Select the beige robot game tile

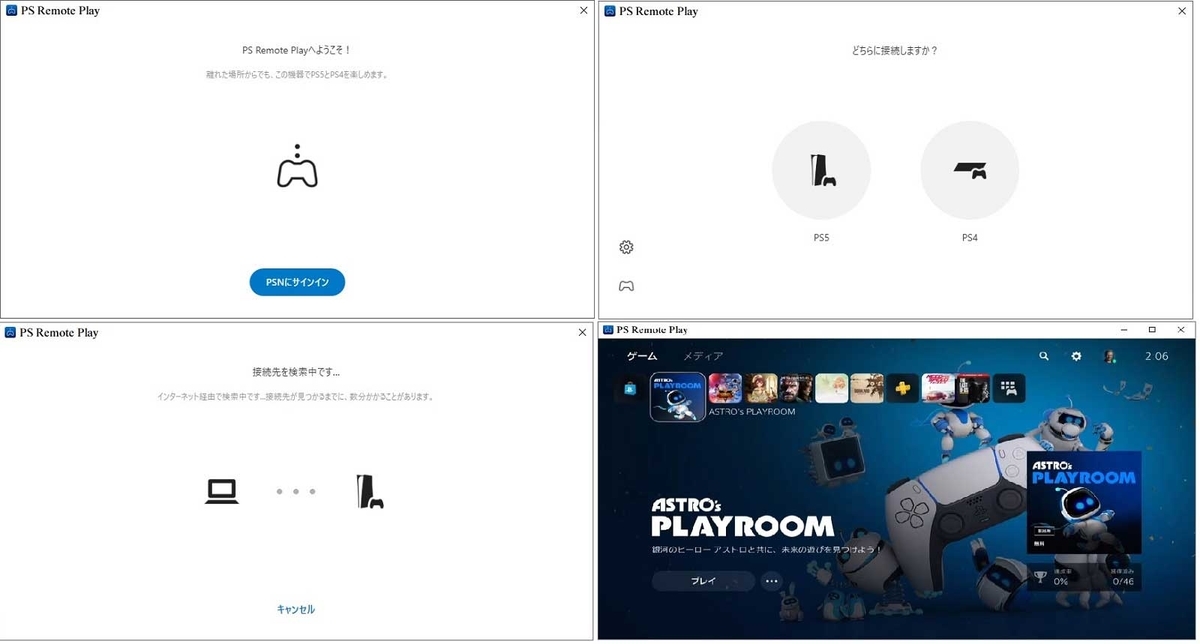(868, 388)
